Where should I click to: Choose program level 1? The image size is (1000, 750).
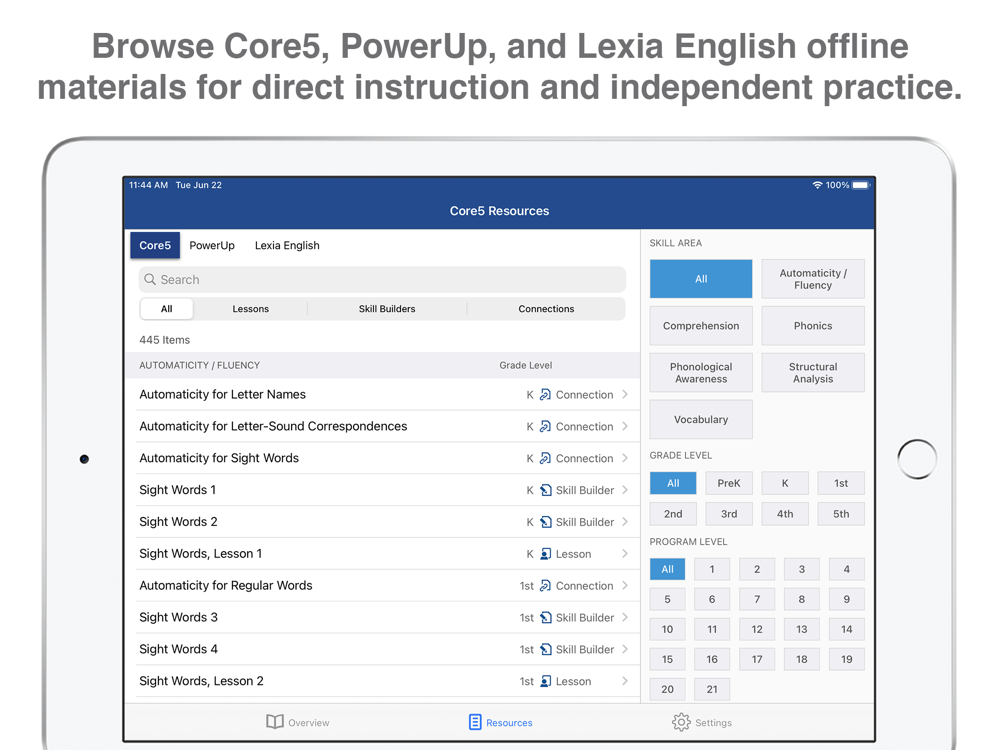[x=712, y=570]
